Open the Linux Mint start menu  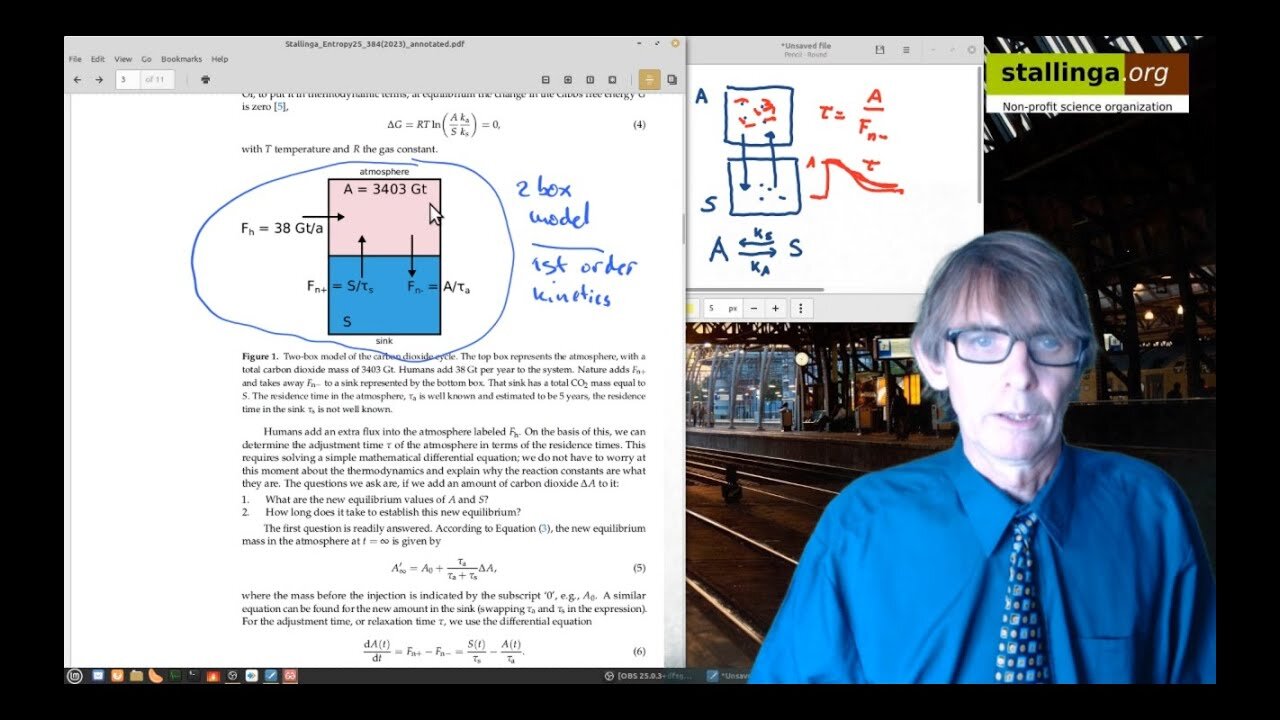click(74, 676)
